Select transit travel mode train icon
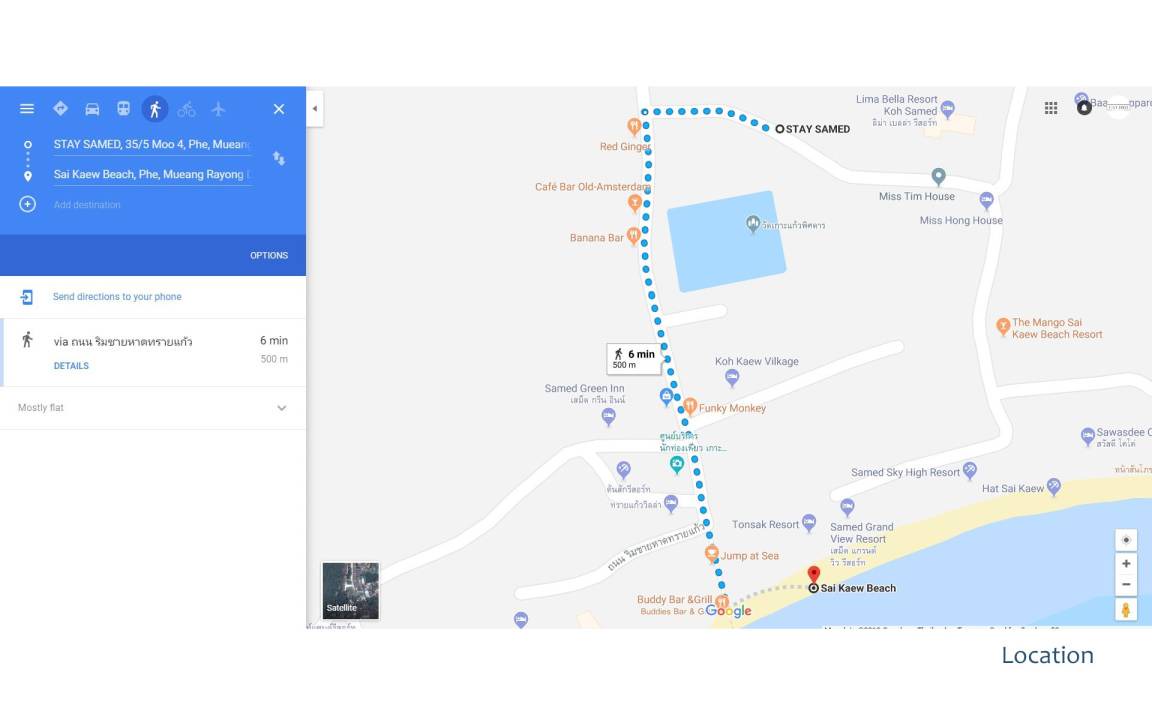This screenshot has height=720, width=1152. tap(123, 109)
